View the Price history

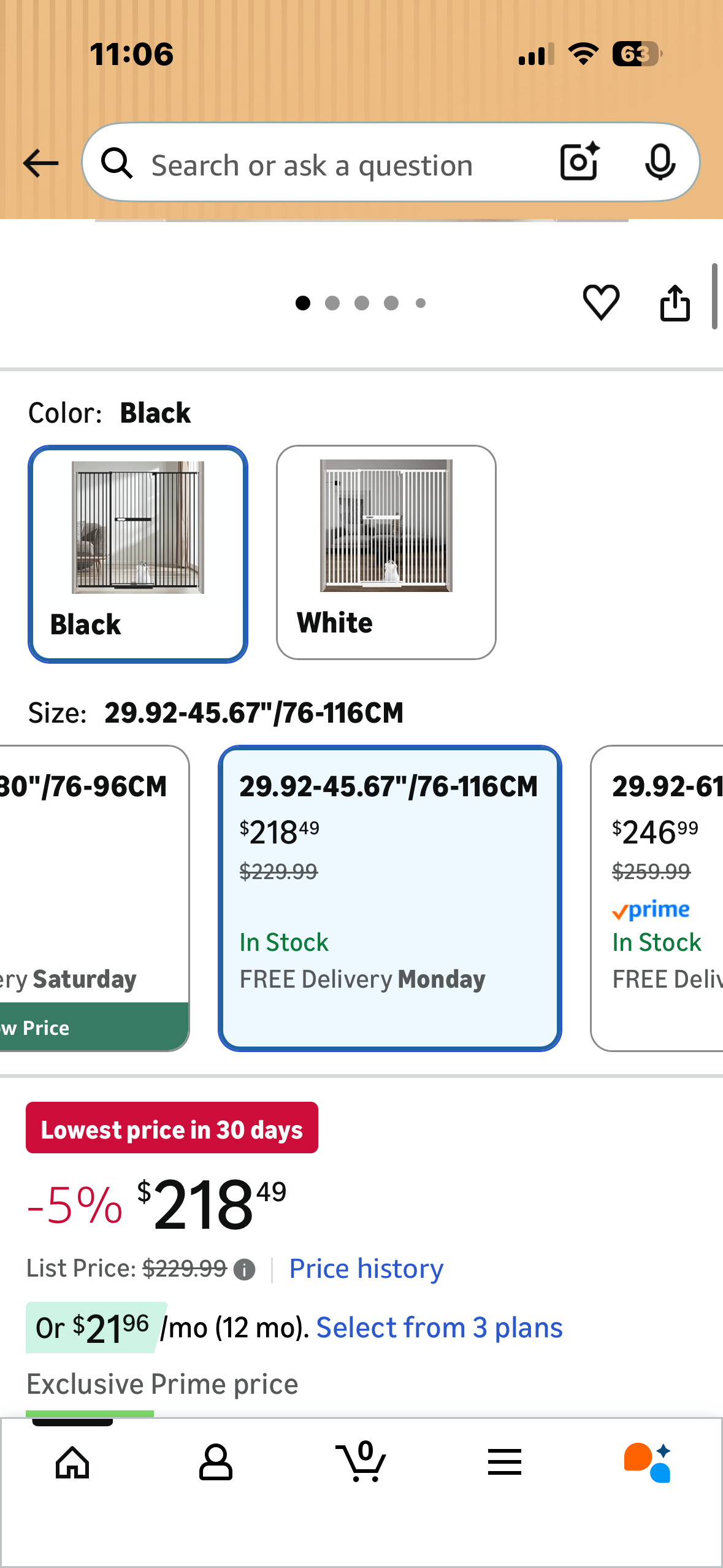tap(365, 1269)
